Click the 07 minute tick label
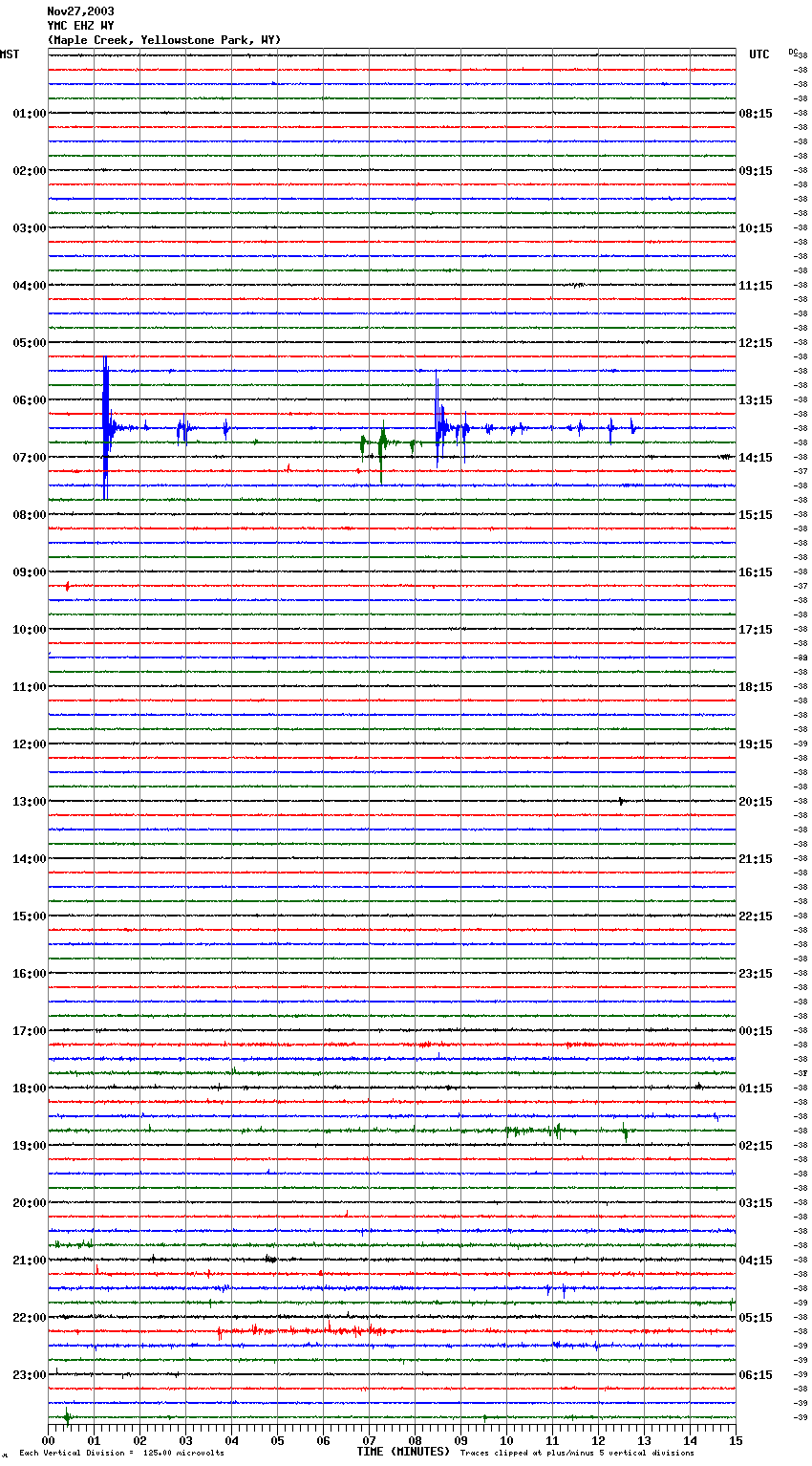812x1466 pixels. pos(369,1440)
